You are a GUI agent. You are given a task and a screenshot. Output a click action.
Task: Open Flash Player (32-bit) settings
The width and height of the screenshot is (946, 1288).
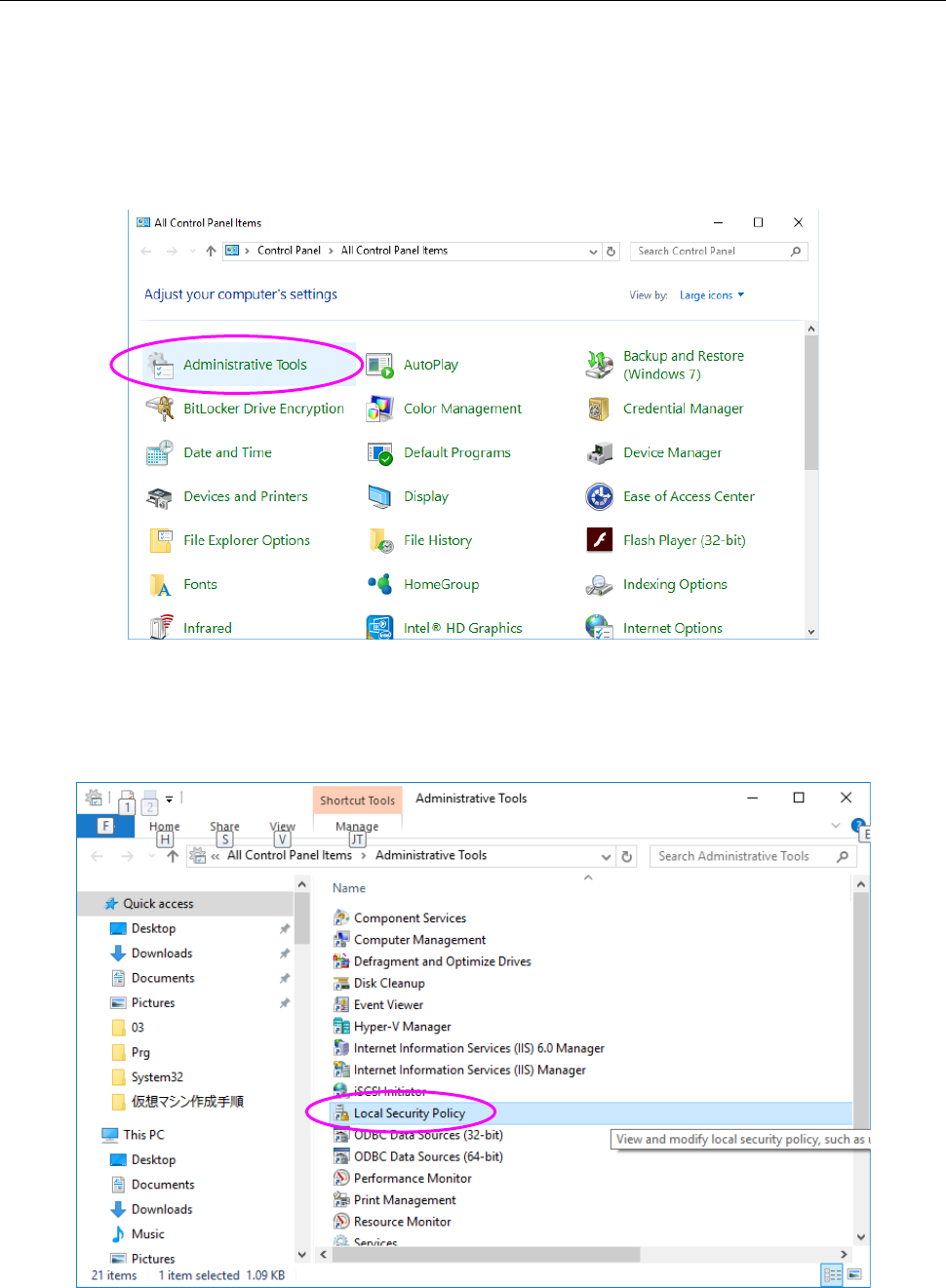point(666,540)
